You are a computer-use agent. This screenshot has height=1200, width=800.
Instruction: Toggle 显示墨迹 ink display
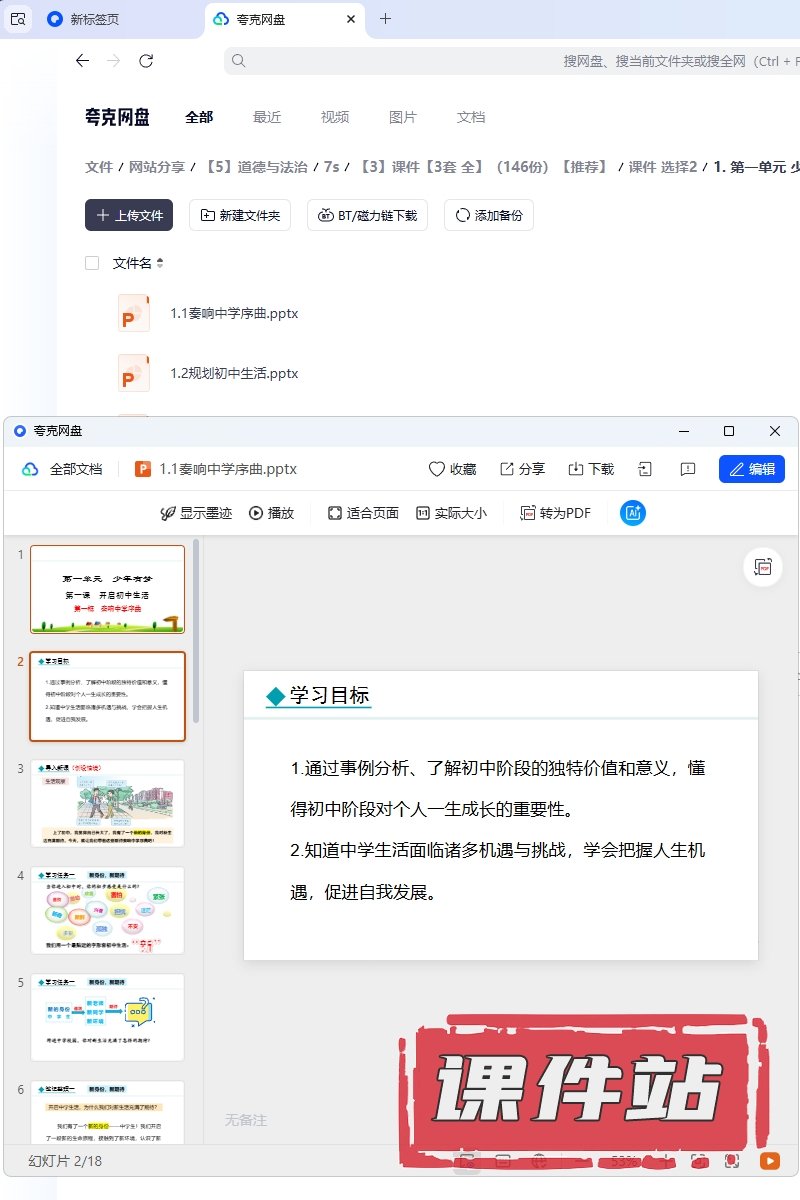[x=196, y=513]
